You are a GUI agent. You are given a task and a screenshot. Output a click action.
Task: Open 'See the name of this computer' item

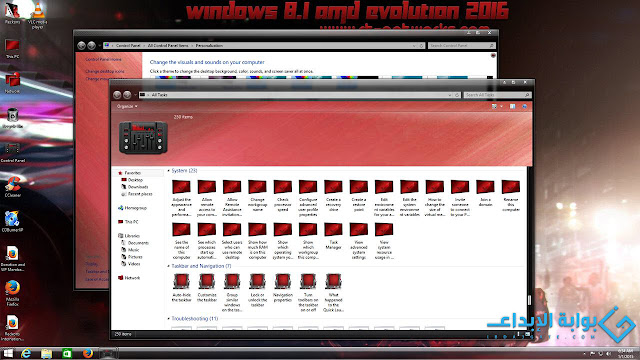tap(181, 241)
